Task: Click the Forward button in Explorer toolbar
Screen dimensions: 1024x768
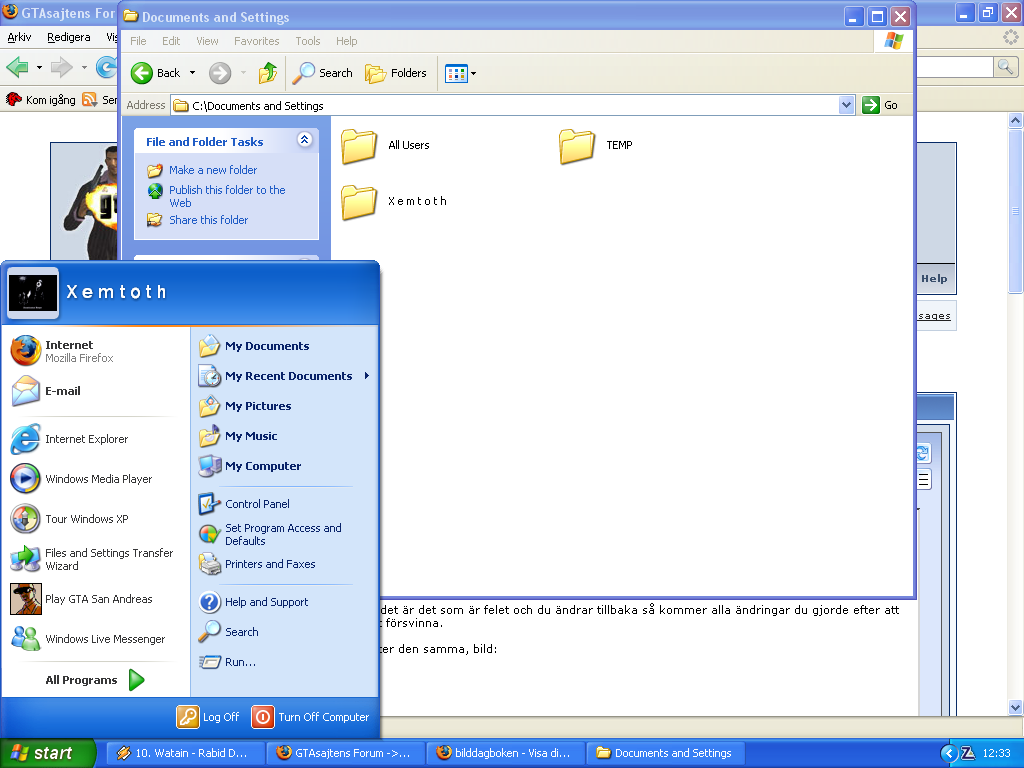Action: [220, 73]
